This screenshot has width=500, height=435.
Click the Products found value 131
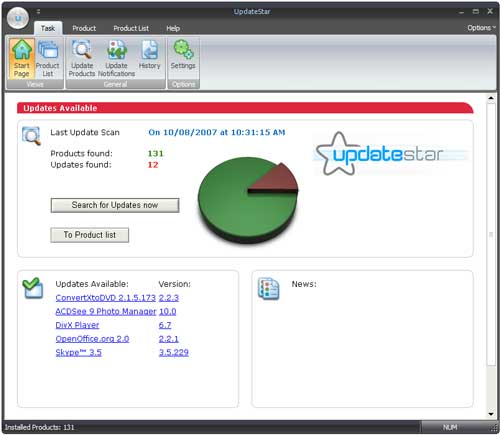click(x=156, y=153)
